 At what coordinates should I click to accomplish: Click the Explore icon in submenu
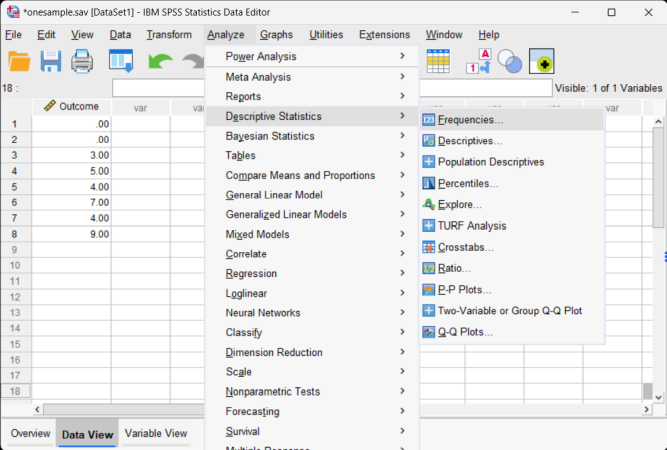(428, 205)
